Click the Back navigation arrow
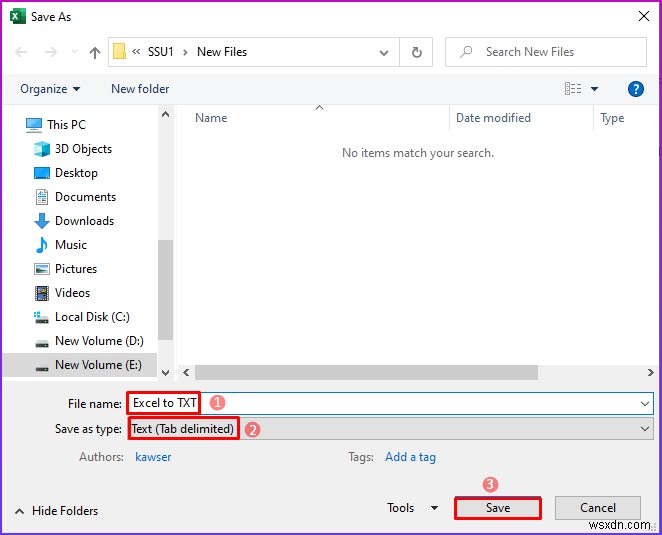This screenshot has width=662, height=535. click(21, 52)
